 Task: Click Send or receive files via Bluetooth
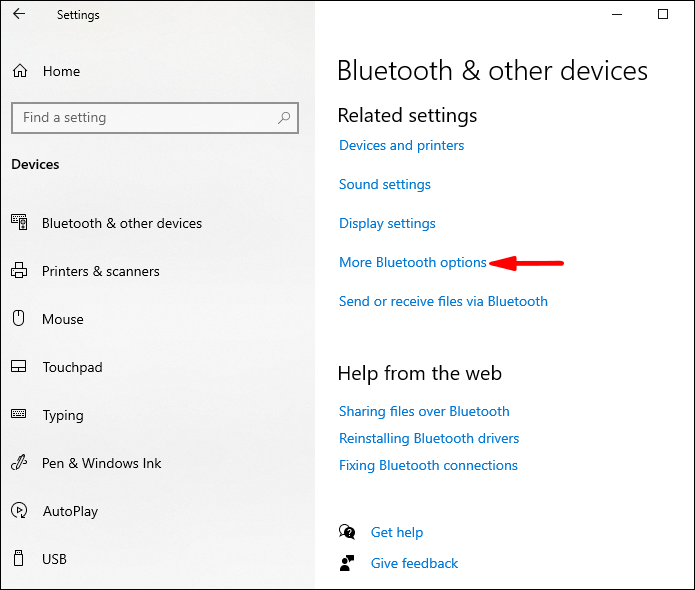pos(443,302)
